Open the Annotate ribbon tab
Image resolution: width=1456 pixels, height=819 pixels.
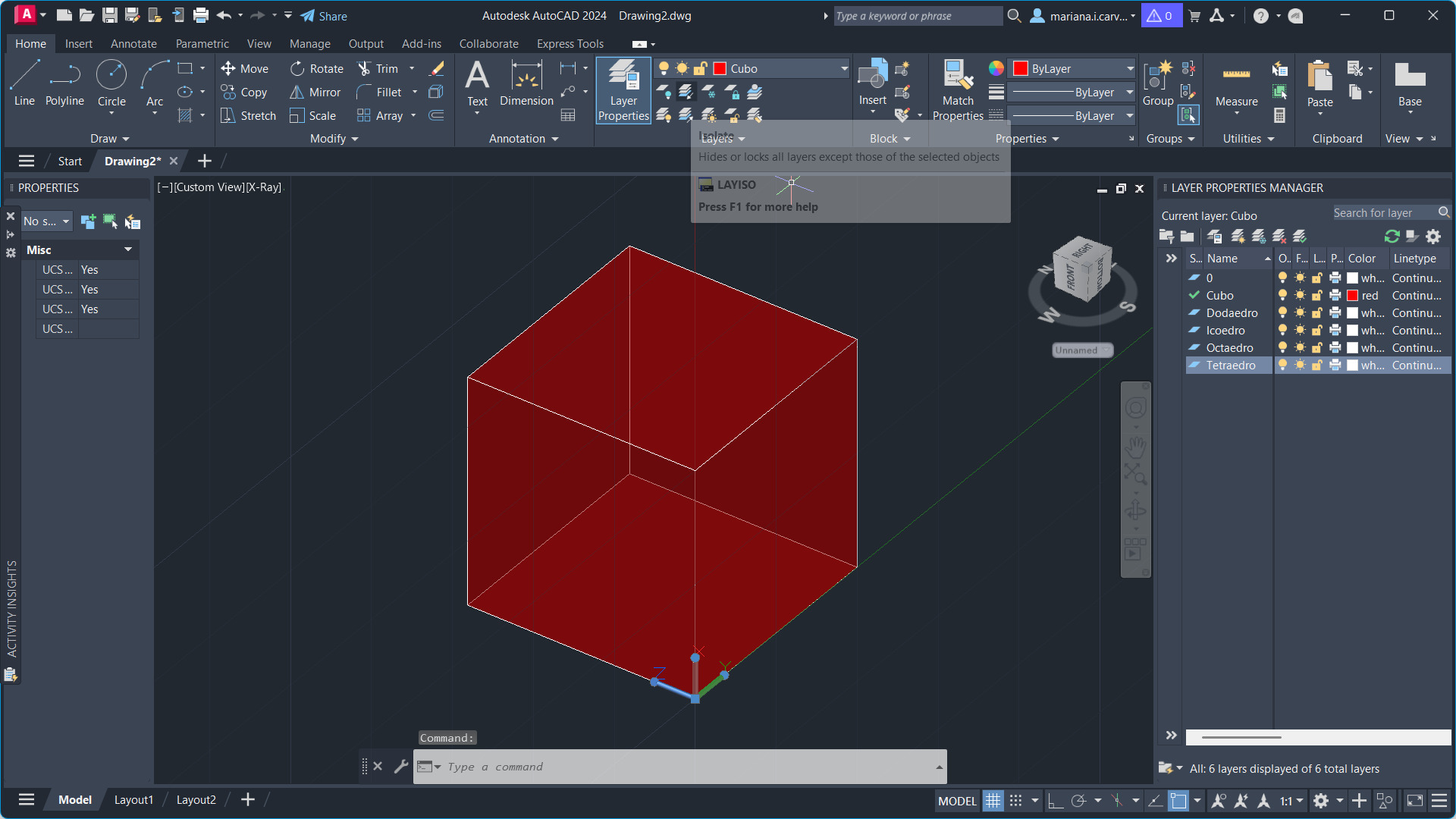pyautogui.click(x=133, y=44)
